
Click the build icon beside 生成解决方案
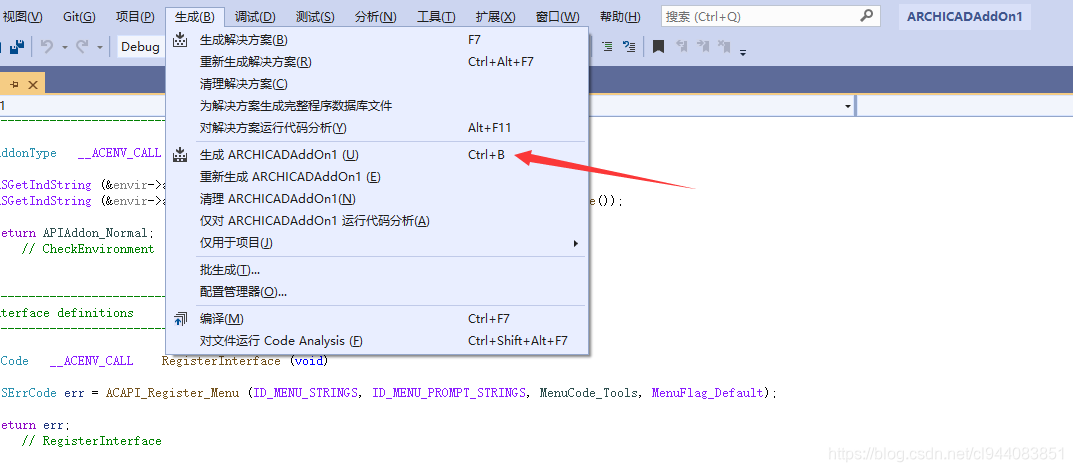point(181,40)
